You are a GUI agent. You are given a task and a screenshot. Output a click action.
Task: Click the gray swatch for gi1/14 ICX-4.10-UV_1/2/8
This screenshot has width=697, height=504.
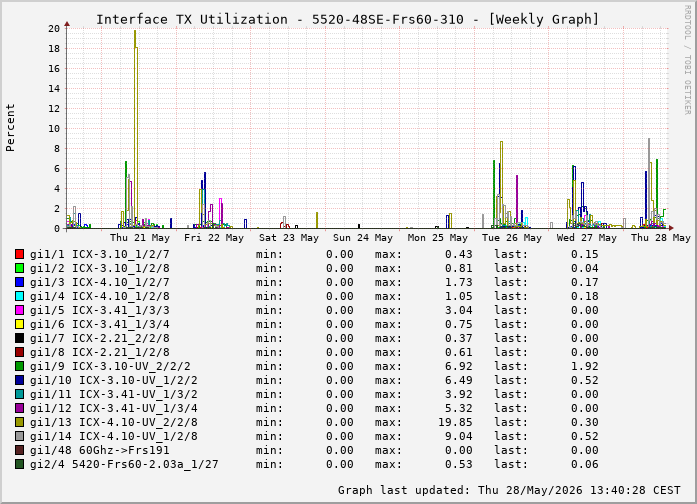19,436
